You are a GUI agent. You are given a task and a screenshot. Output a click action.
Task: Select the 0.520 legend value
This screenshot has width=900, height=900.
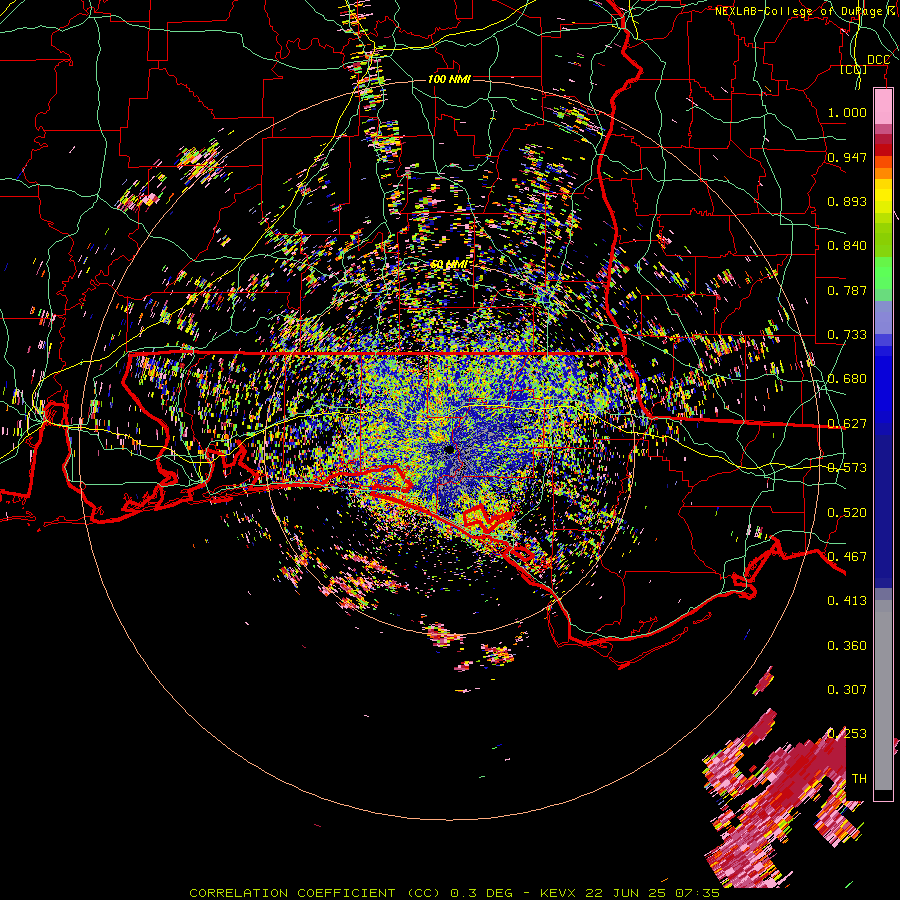coord(847,512)
